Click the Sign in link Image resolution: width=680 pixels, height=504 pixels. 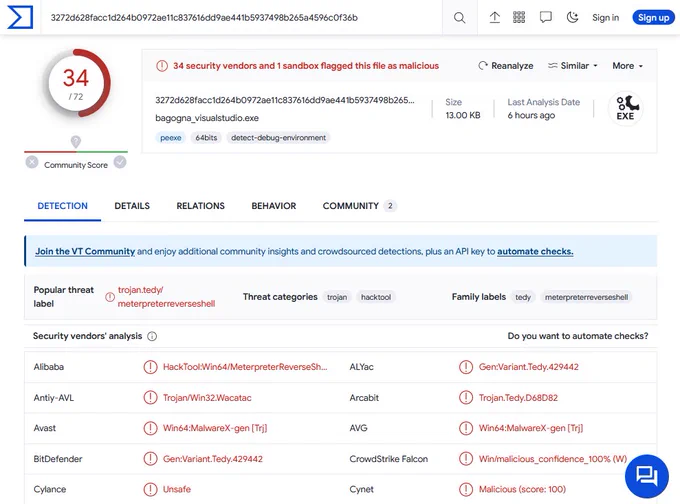pos(605,18)
